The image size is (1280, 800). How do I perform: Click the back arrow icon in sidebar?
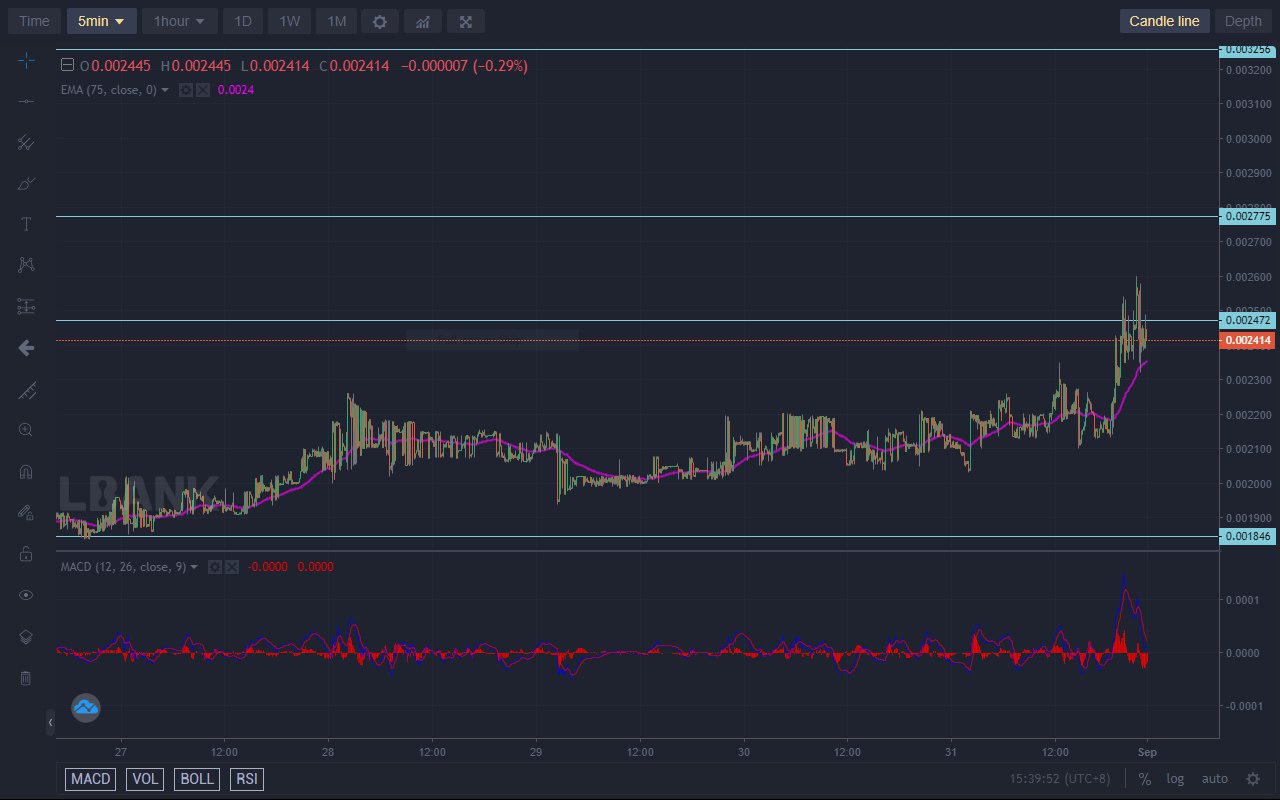(26, 348)
